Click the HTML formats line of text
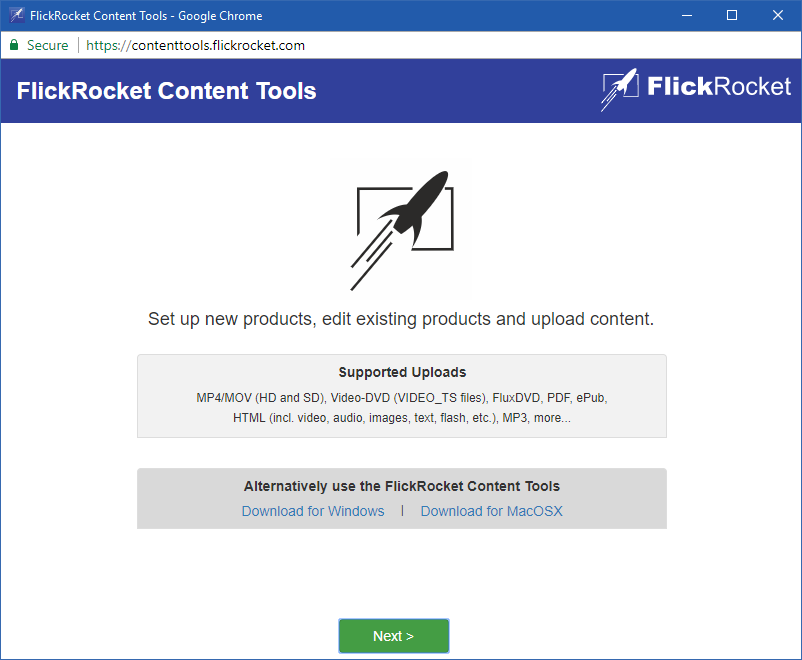 402,418
